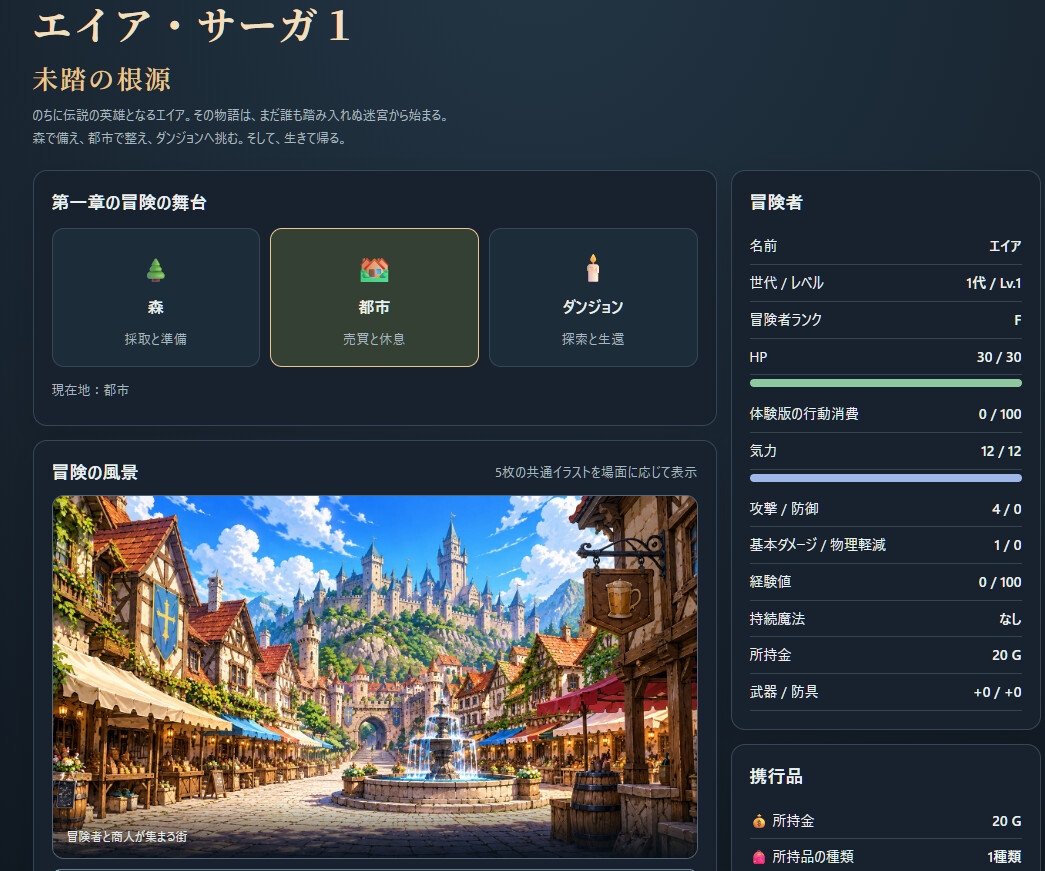Select the 森 forest location card

(156, 297)
